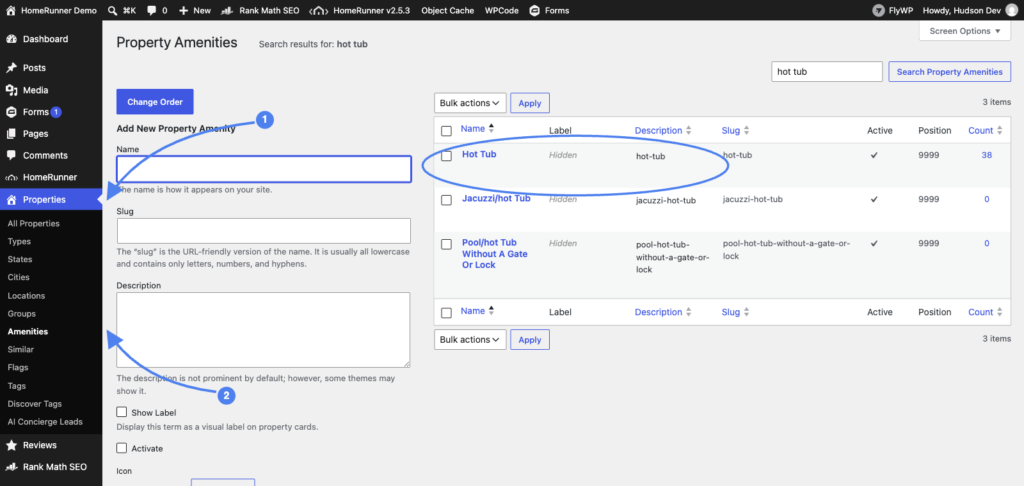Open the Tags submenu item

tap(17, 386)
